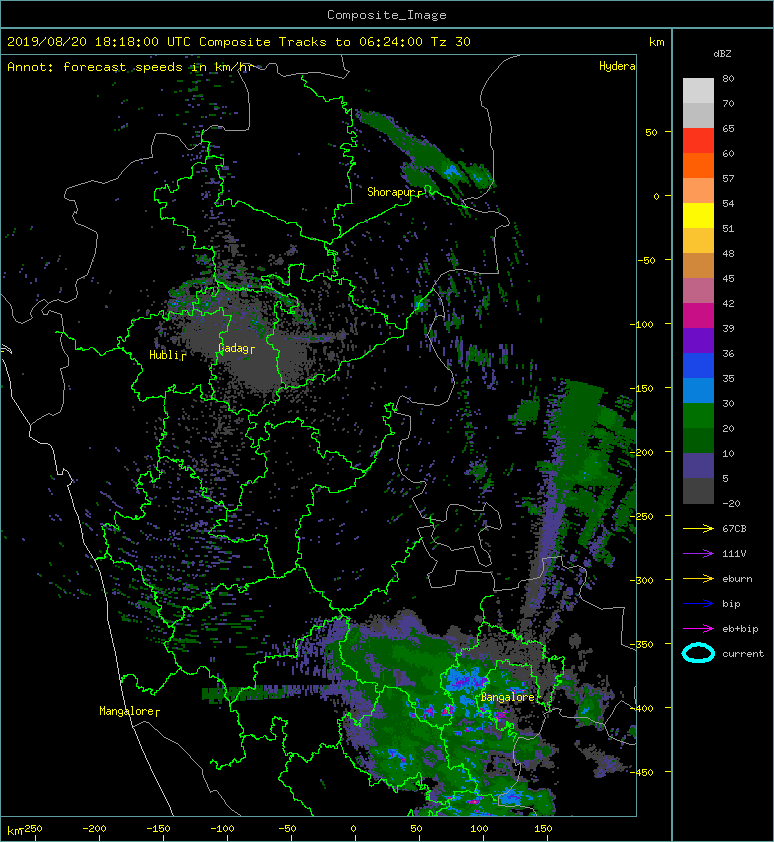Click the -450 value on vertical axis
Screen dimensions: 774x842
point(643,772)
